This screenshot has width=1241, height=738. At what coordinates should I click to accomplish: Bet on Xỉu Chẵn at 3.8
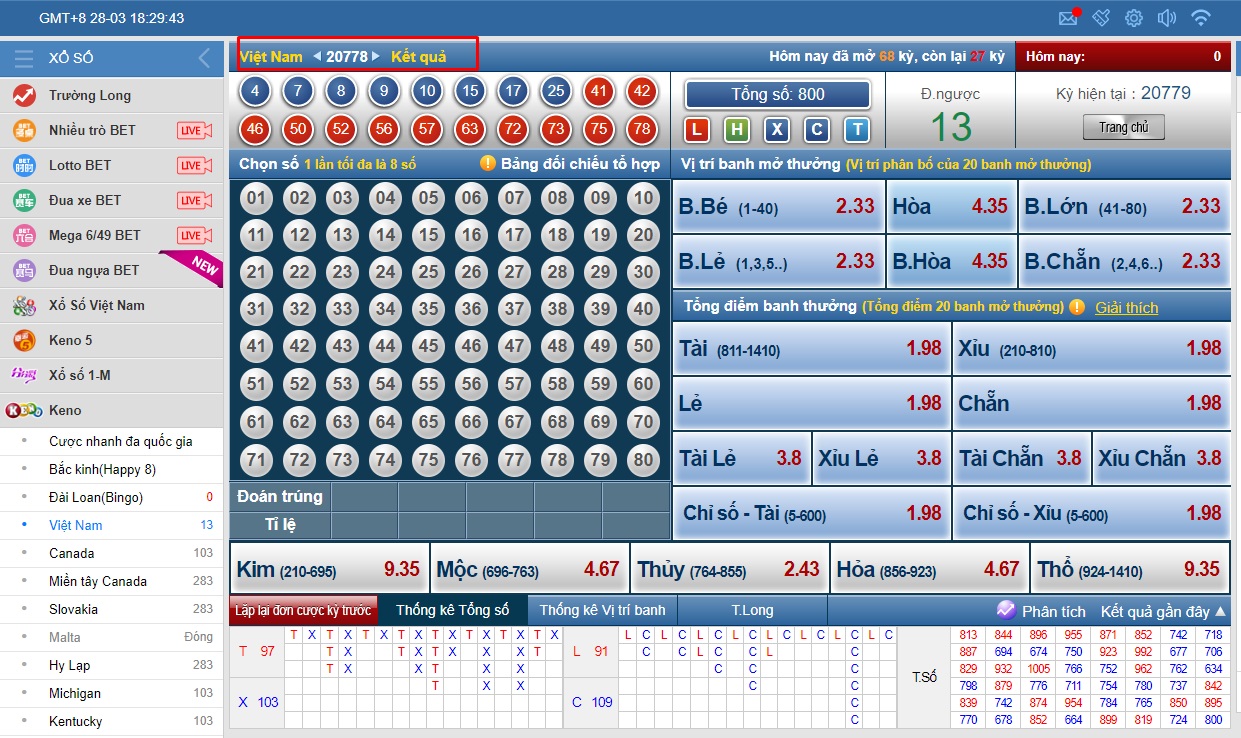1161,459
